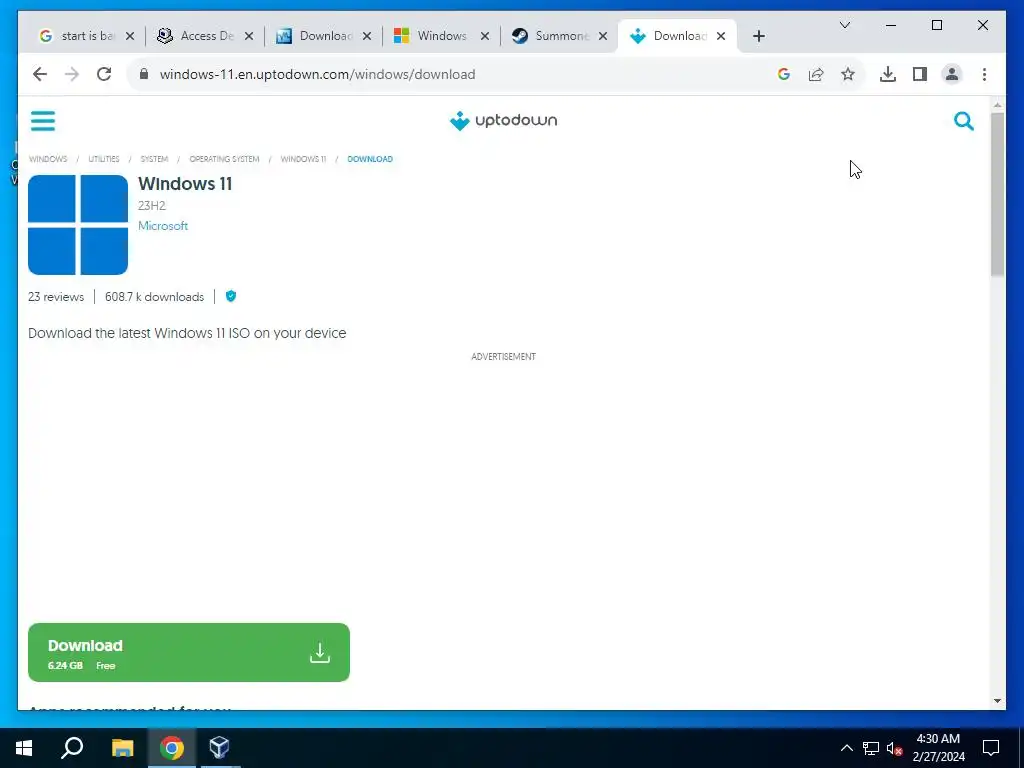
Task: Close the Windows Microsoft tab
Action: 485,37
